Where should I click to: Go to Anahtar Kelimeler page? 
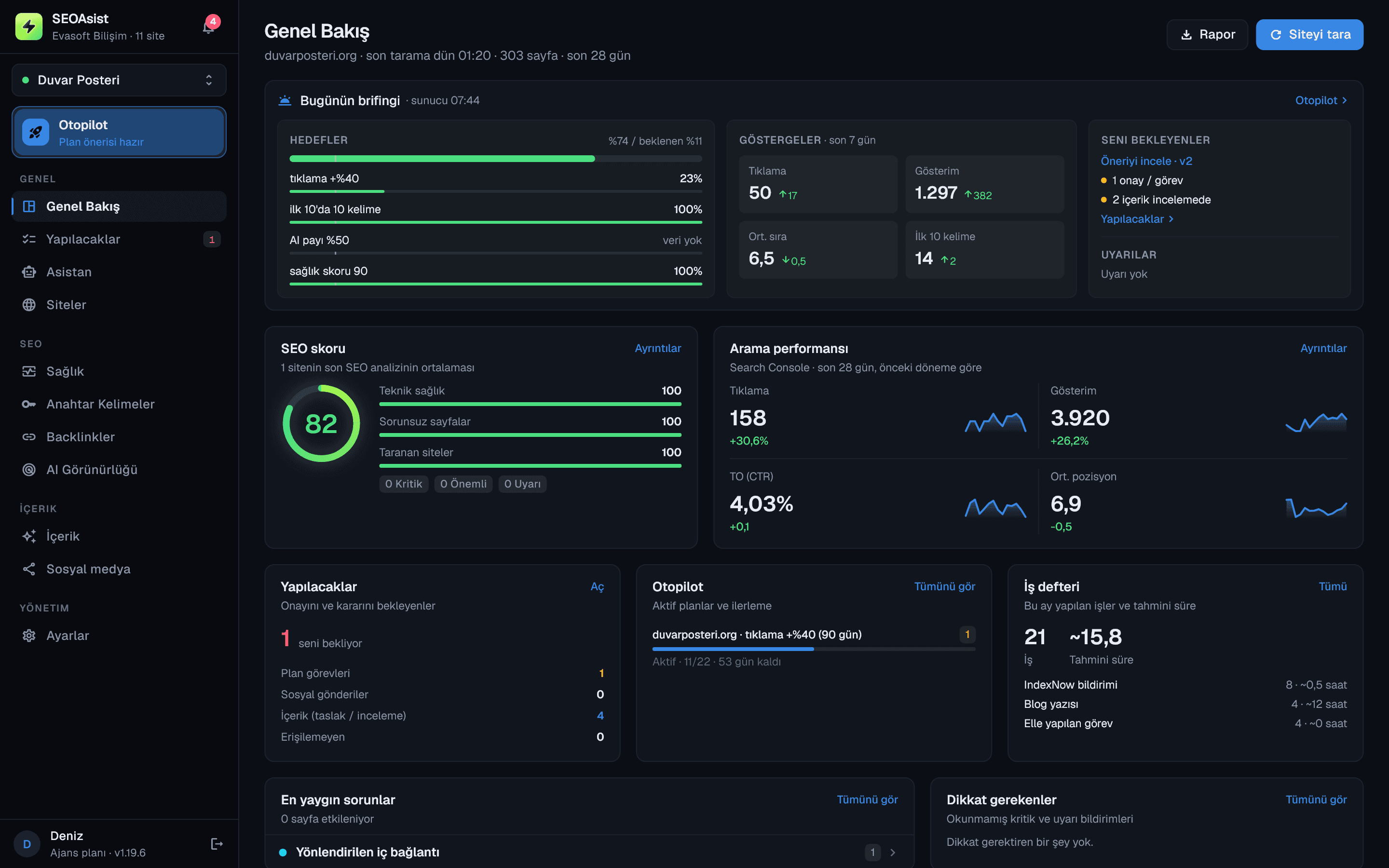click(x=119, y=404)
